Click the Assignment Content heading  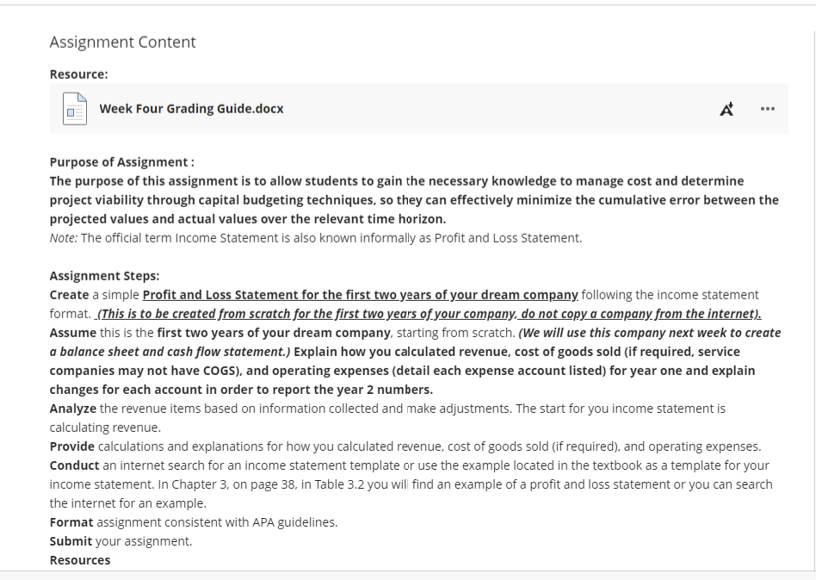coord(123,42)
